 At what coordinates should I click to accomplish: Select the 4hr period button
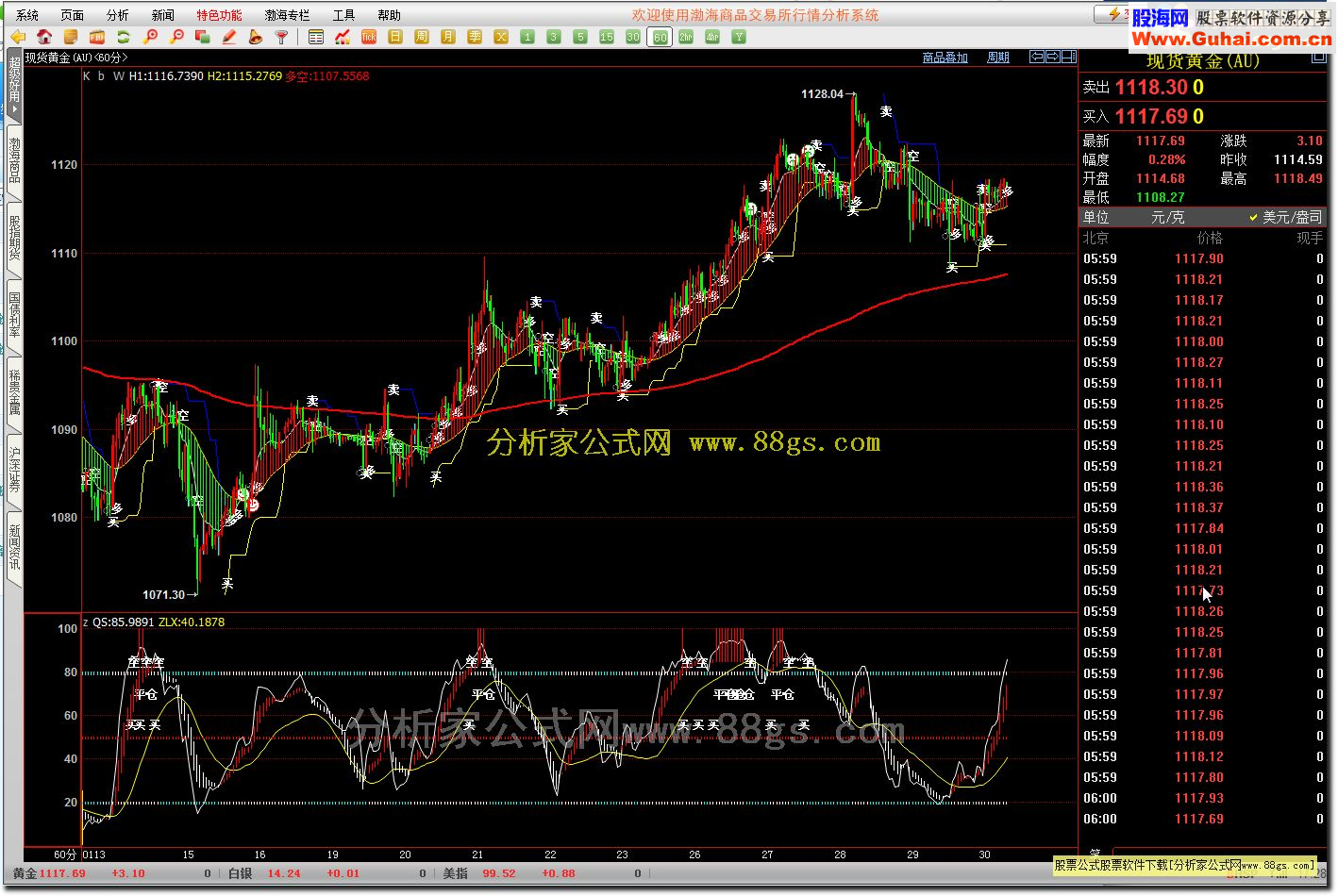tap(712, 37)
